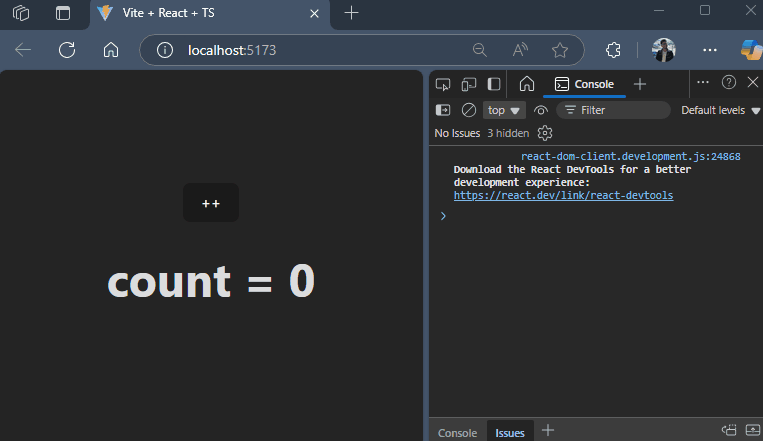763x441 pixels.
Task: Open the Copilot sidebar icon
Action: click(751, 50)
